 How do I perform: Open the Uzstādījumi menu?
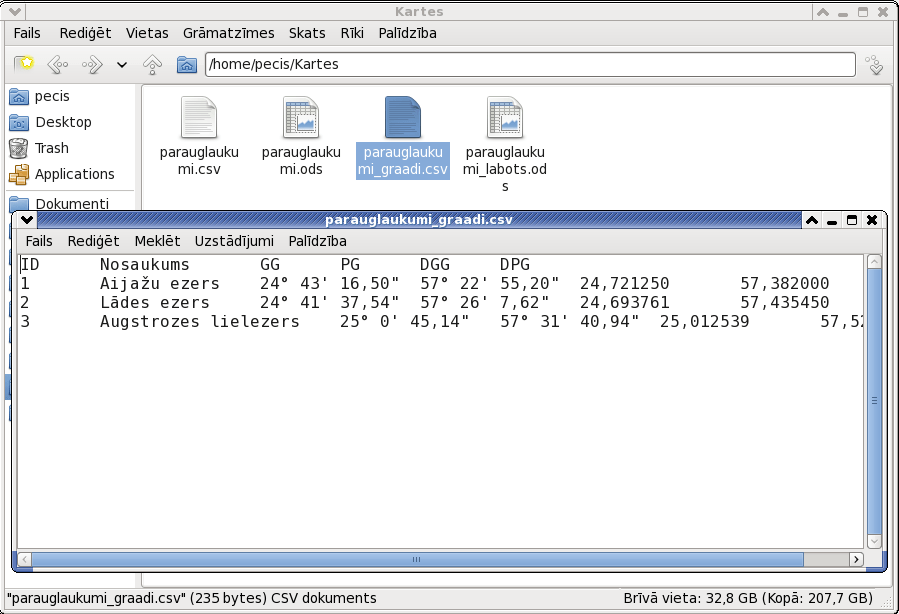tap(234, 241)
